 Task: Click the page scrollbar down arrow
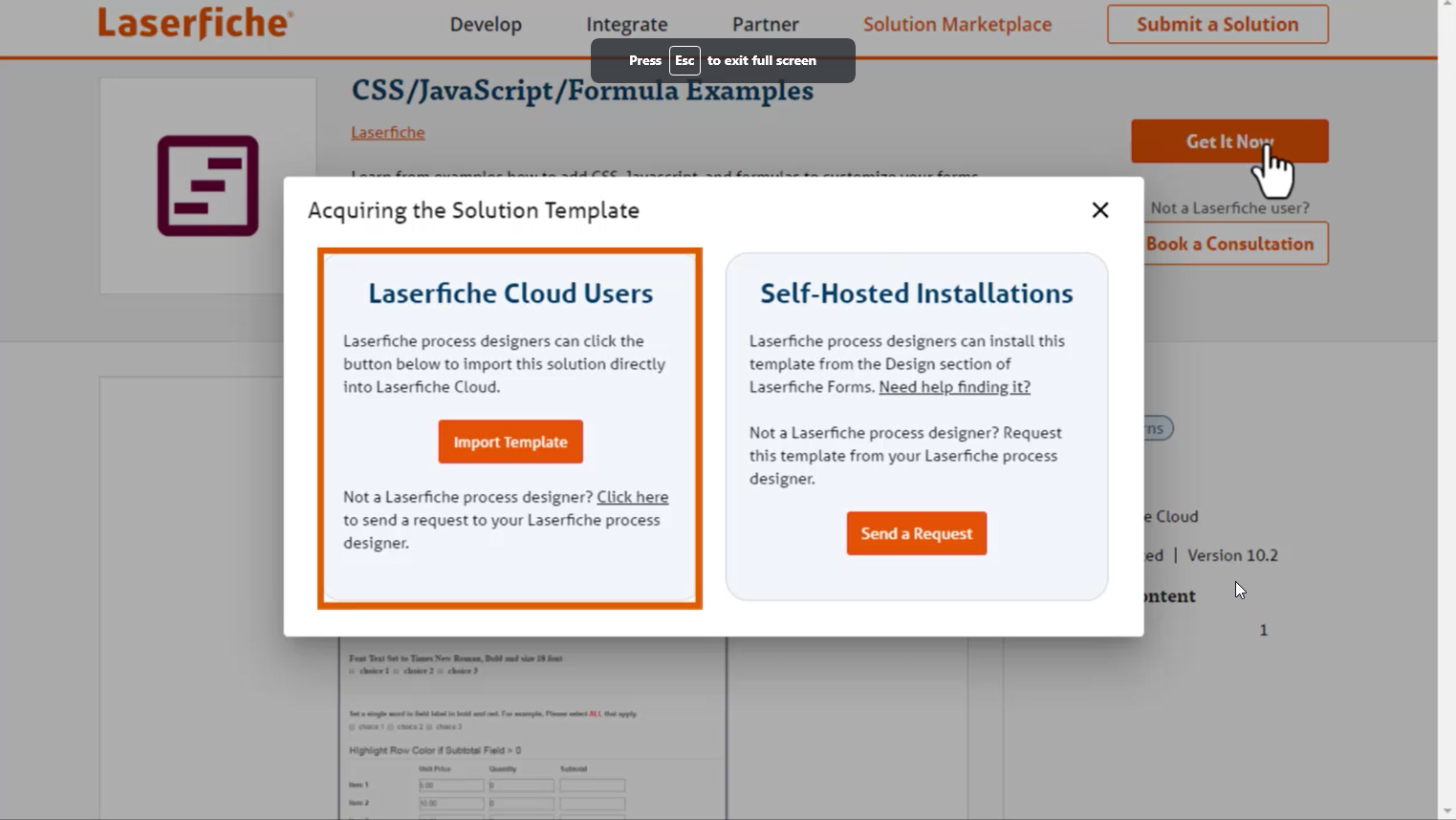click(x=1446, y=811)
